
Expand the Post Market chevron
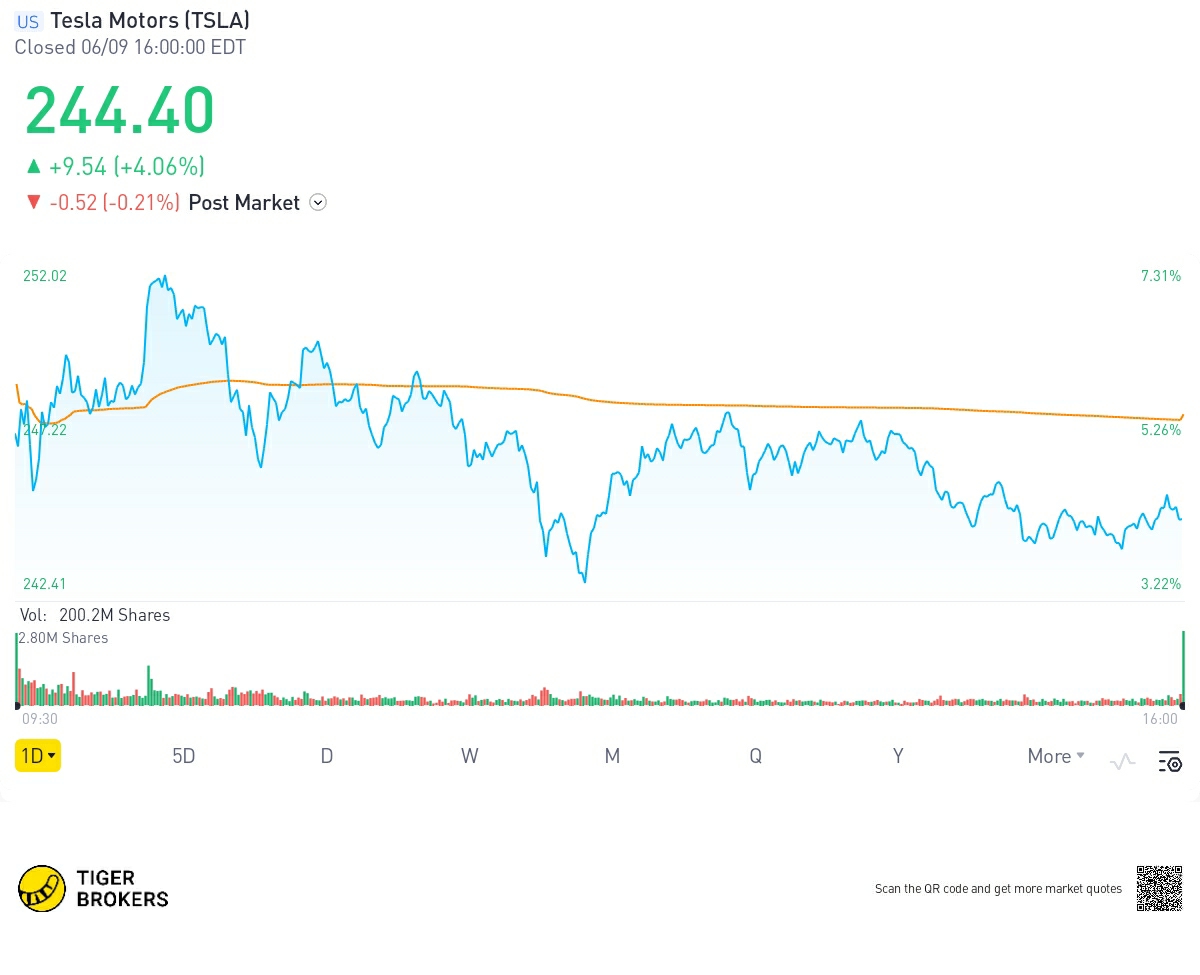click(x=318, y=203)
